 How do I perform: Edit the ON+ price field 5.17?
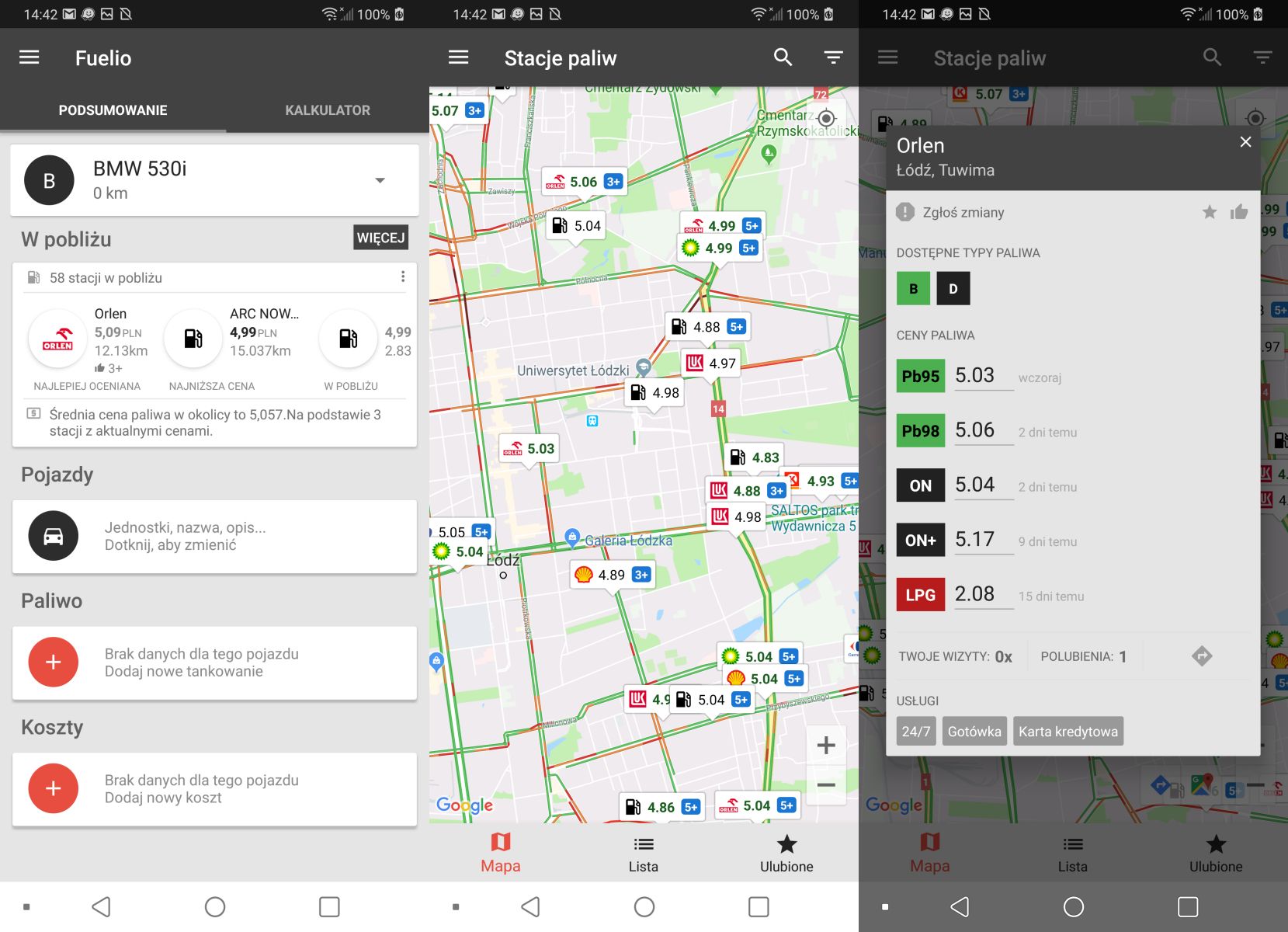pos(984,540)
